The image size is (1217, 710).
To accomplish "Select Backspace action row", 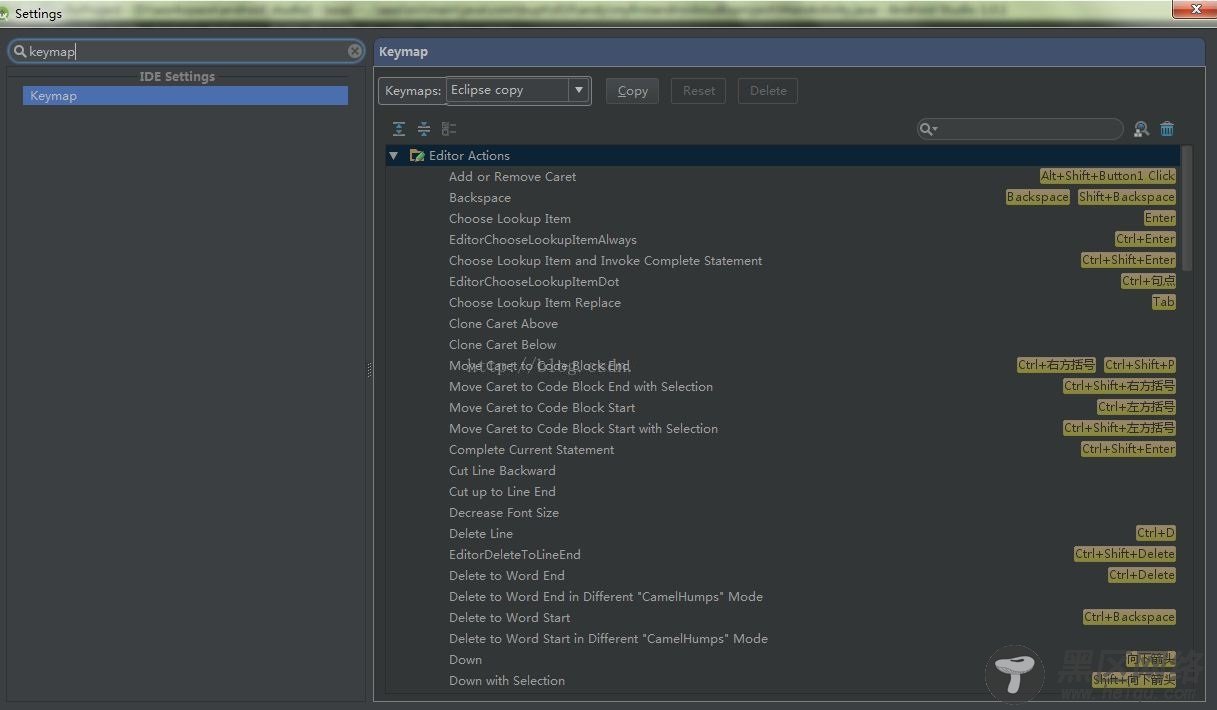I will point(480,198).
